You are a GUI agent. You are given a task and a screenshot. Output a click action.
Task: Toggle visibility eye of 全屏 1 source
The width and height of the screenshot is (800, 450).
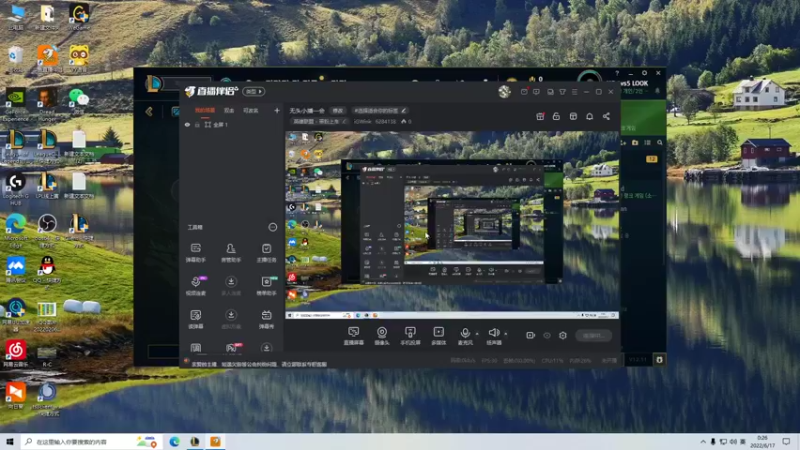(187, 124)
